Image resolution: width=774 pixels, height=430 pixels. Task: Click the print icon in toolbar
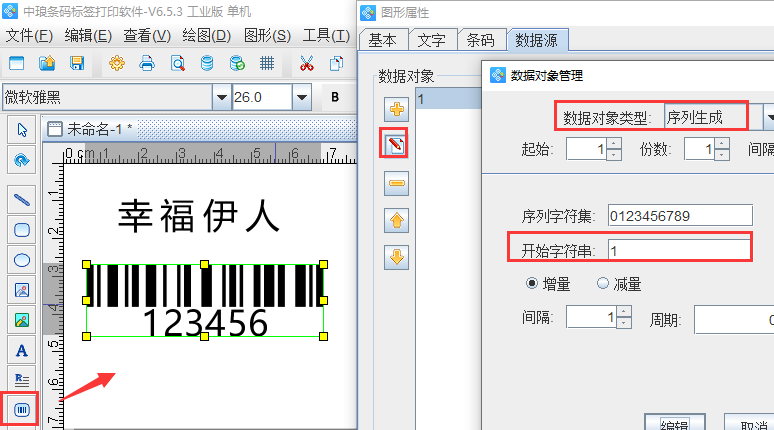click(x=147, y=63)
